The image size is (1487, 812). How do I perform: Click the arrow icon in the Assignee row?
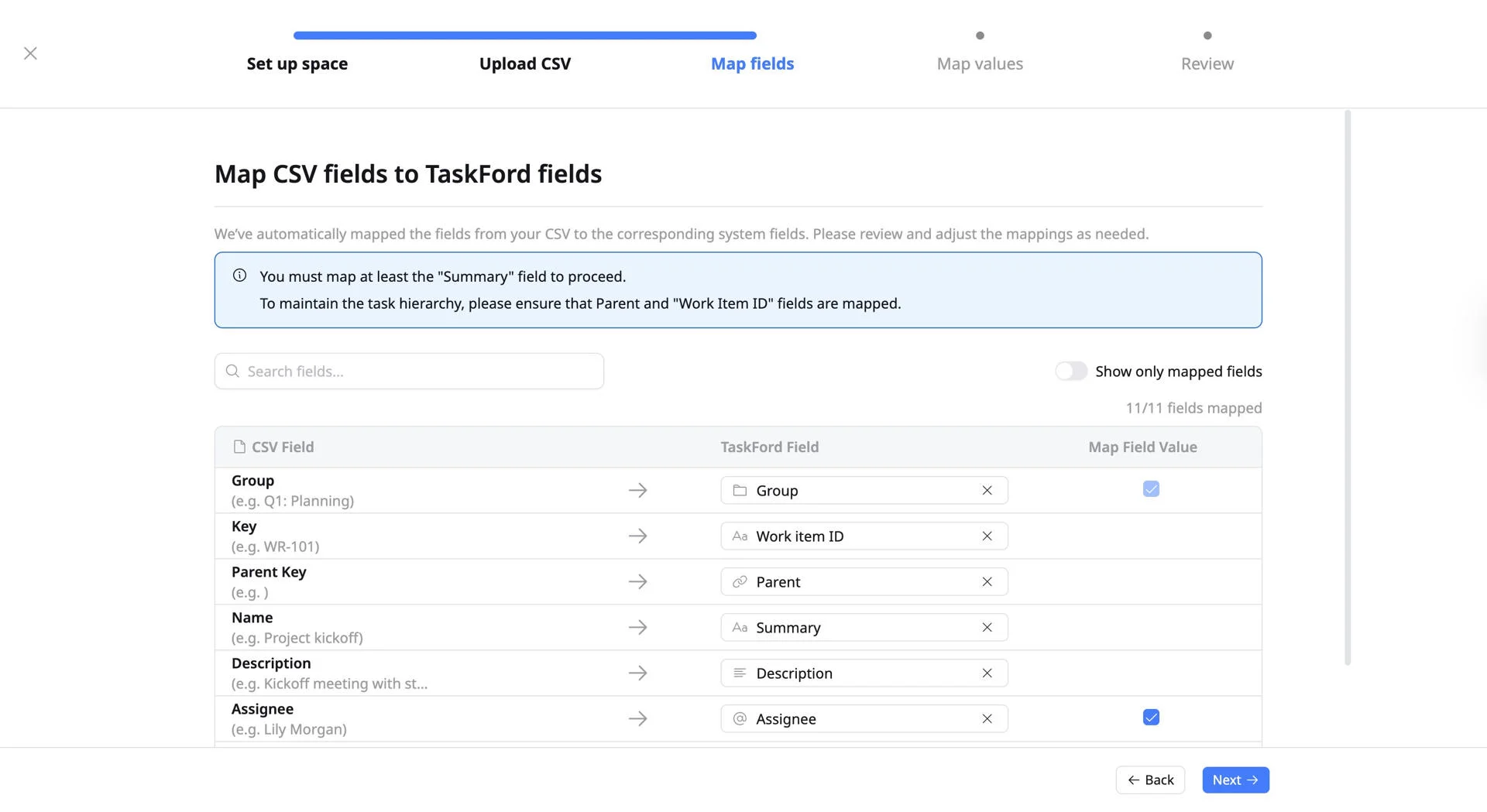637,719
